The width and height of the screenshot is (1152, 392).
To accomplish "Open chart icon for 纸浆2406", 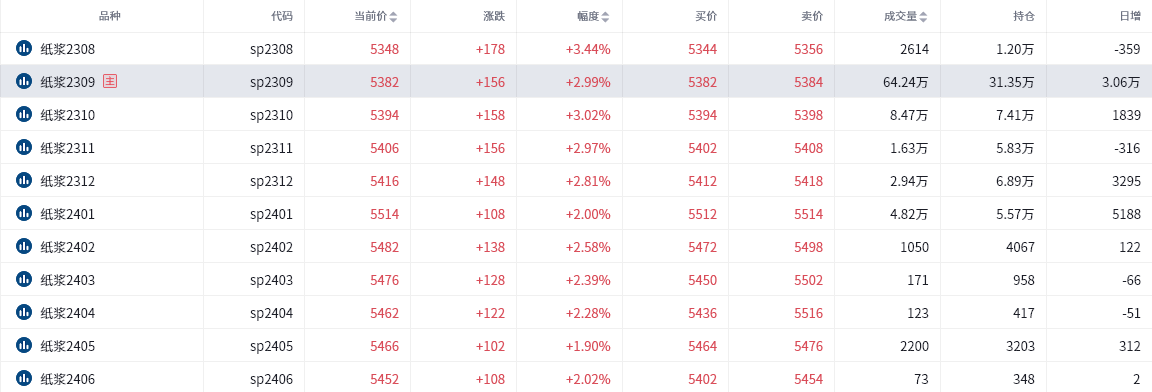I will 24,379.
